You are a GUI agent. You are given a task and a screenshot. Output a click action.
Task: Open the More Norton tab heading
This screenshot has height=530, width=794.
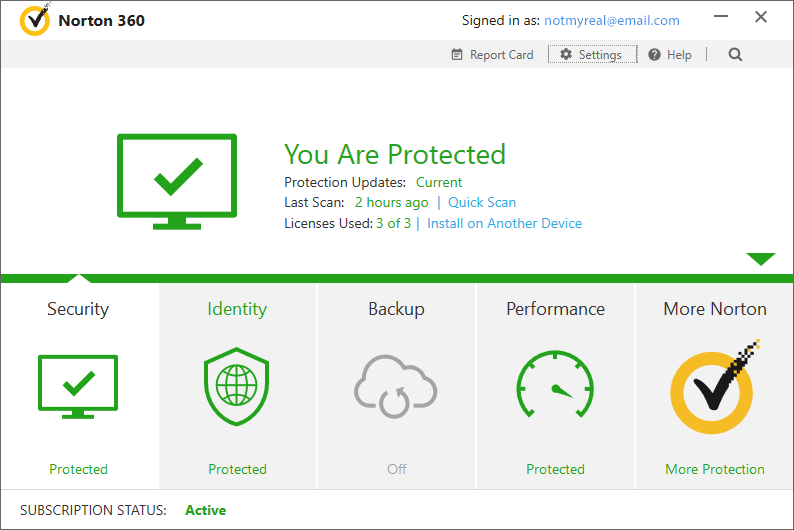pyautogui.click(x=714, y=309)
